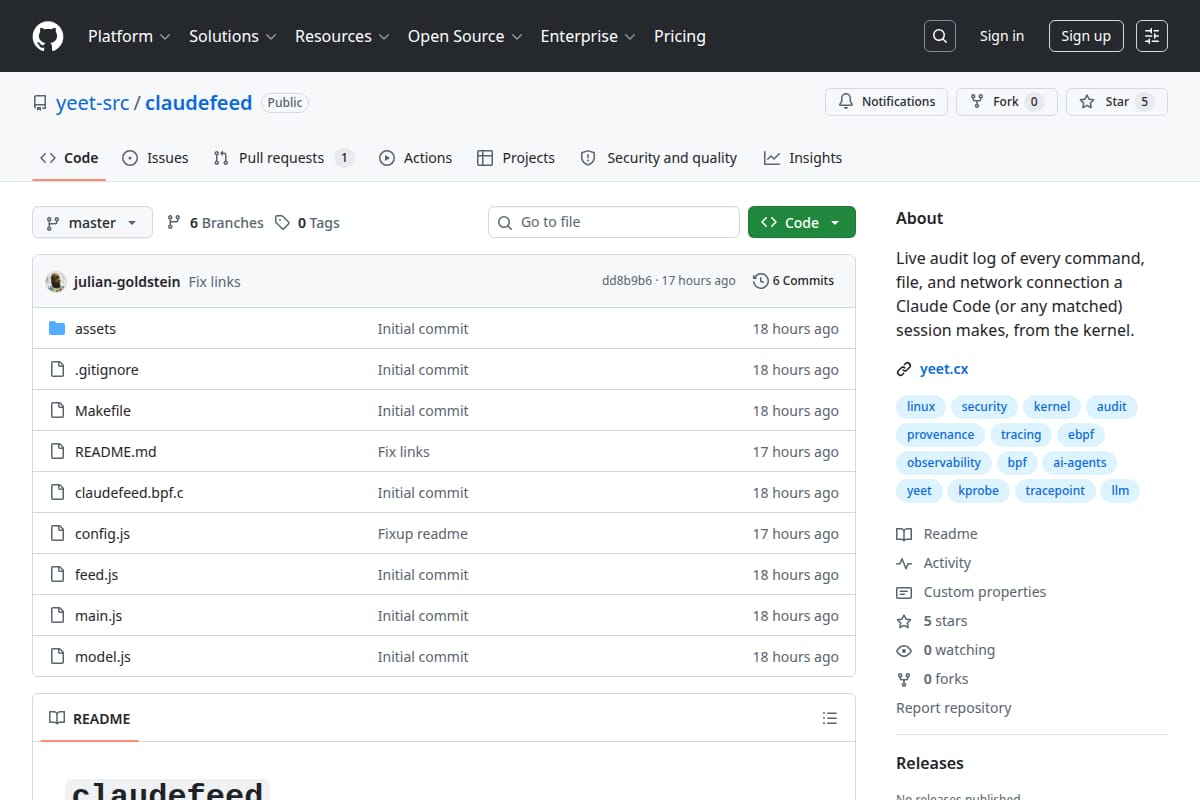Click the file icon next to main.js
The width and height of the screenshot is (1200, 800).
click(57, 616)
